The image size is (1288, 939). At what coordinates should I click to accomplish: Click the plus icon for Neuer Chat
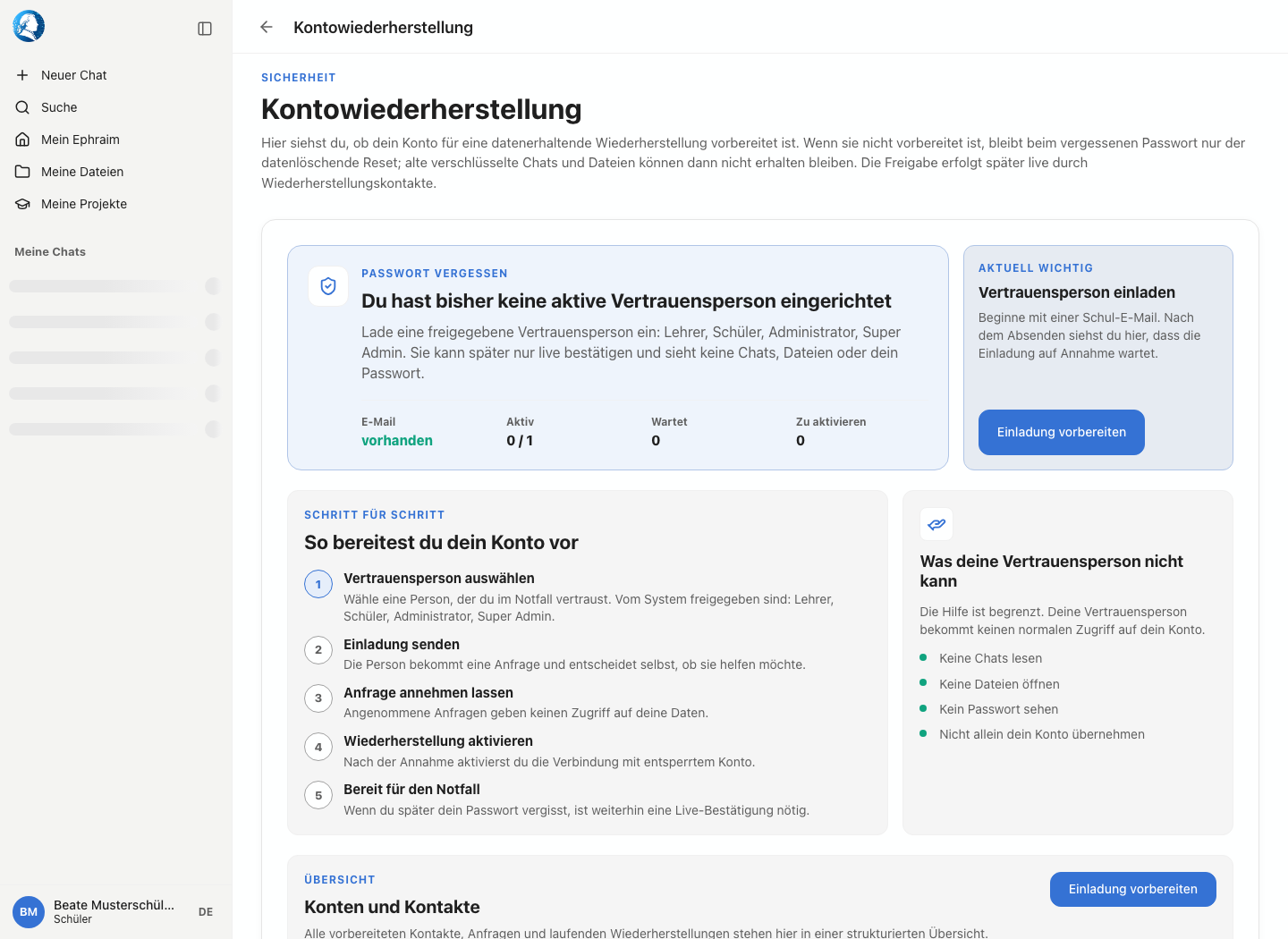coord(22,75)
